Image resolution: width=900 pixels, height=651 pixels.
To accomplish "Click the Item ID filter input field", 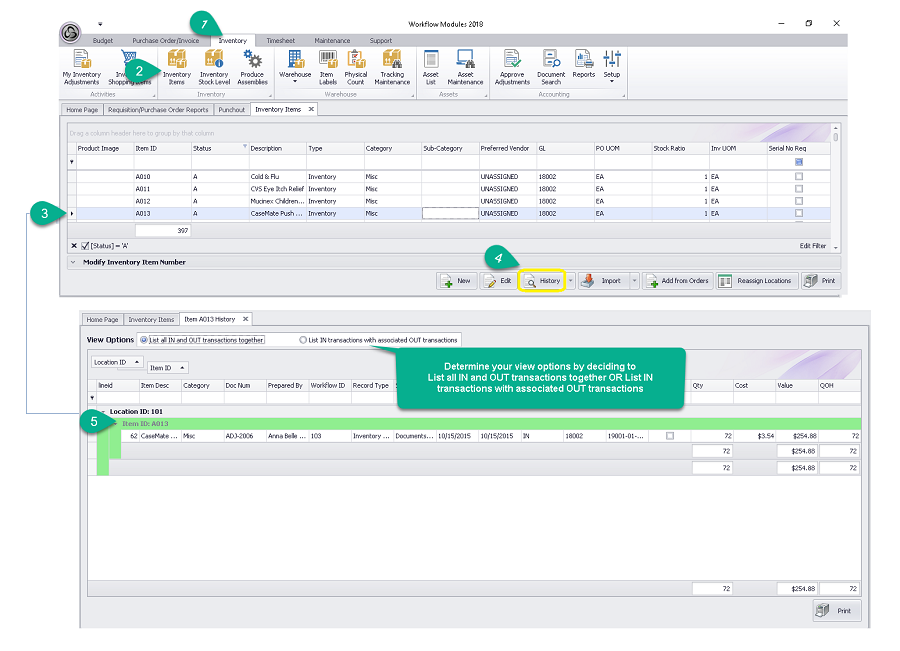I will pyautogui.click(x=160, y=161).
